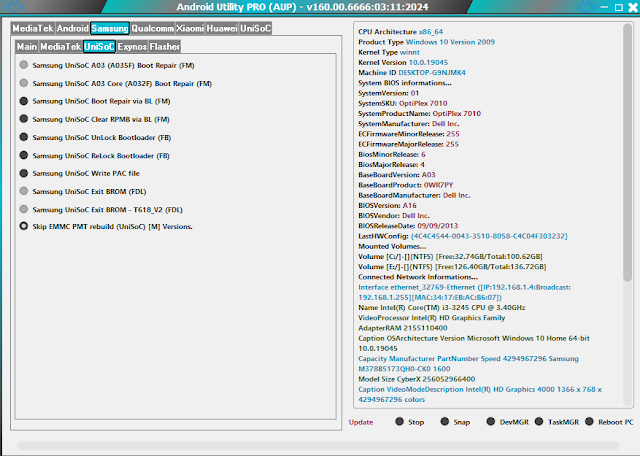The width and height of the screenshot is (640, 456).
Task: Click the BIOSVendor Dell Inc. line
Action: (394, 216)
